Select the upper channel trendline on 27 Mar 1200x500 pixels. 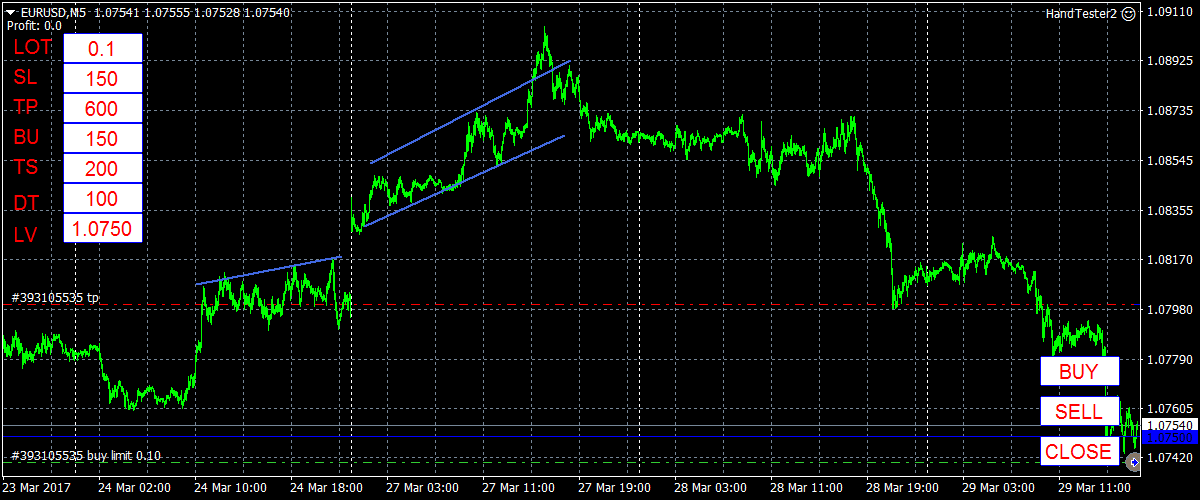coord(471,111)
